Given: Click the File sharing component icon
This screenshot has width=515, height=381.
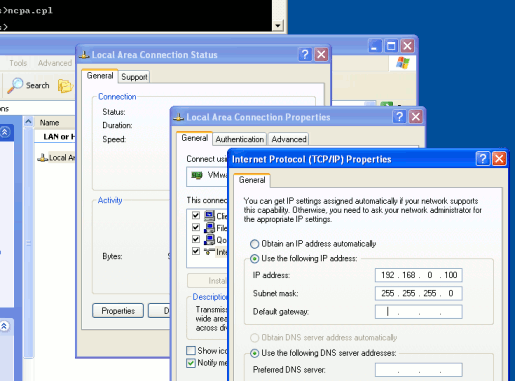Looking at the screenshot, I should [209, 228].
